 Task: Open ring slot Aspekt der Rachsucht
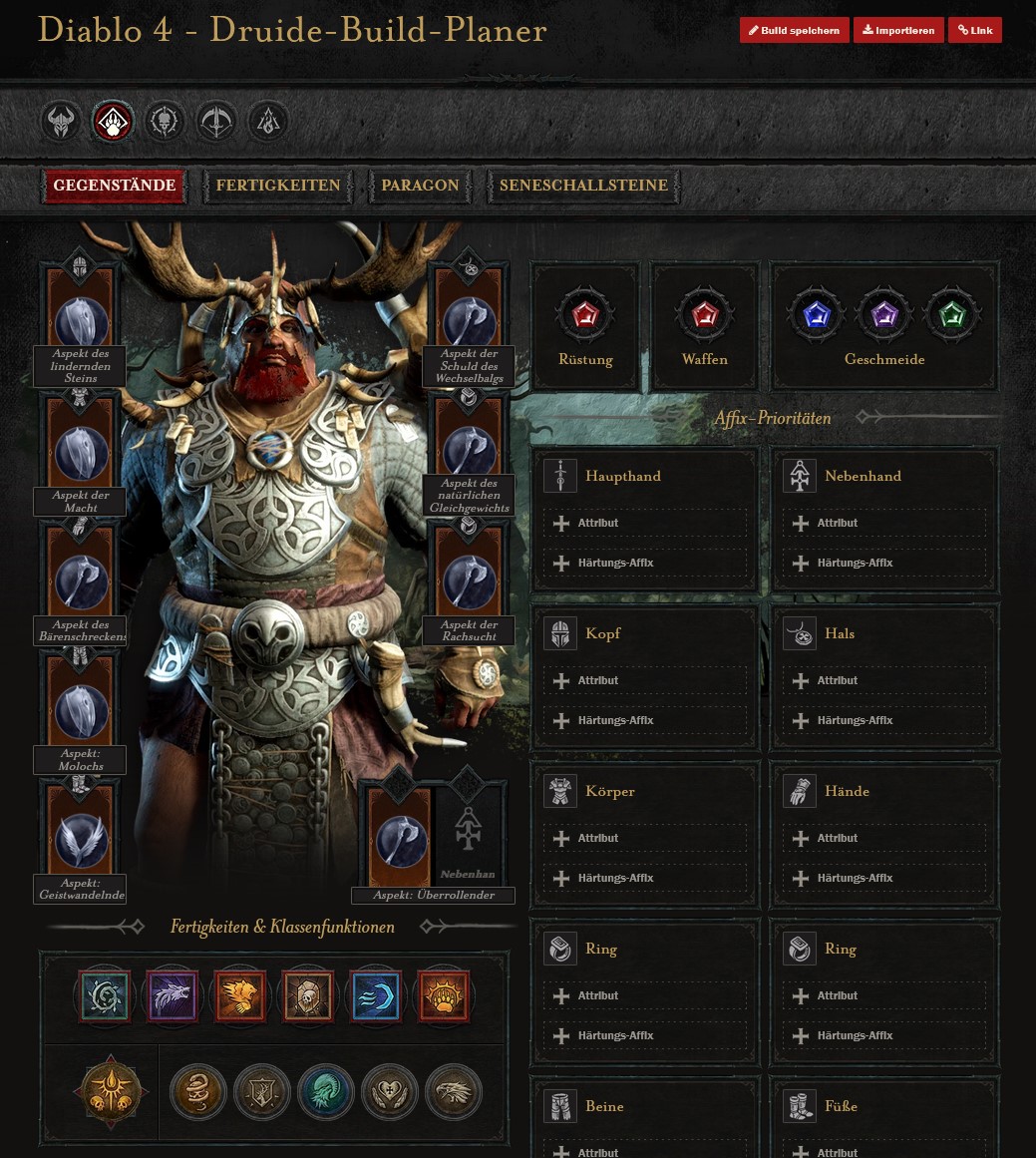point(469,581)
